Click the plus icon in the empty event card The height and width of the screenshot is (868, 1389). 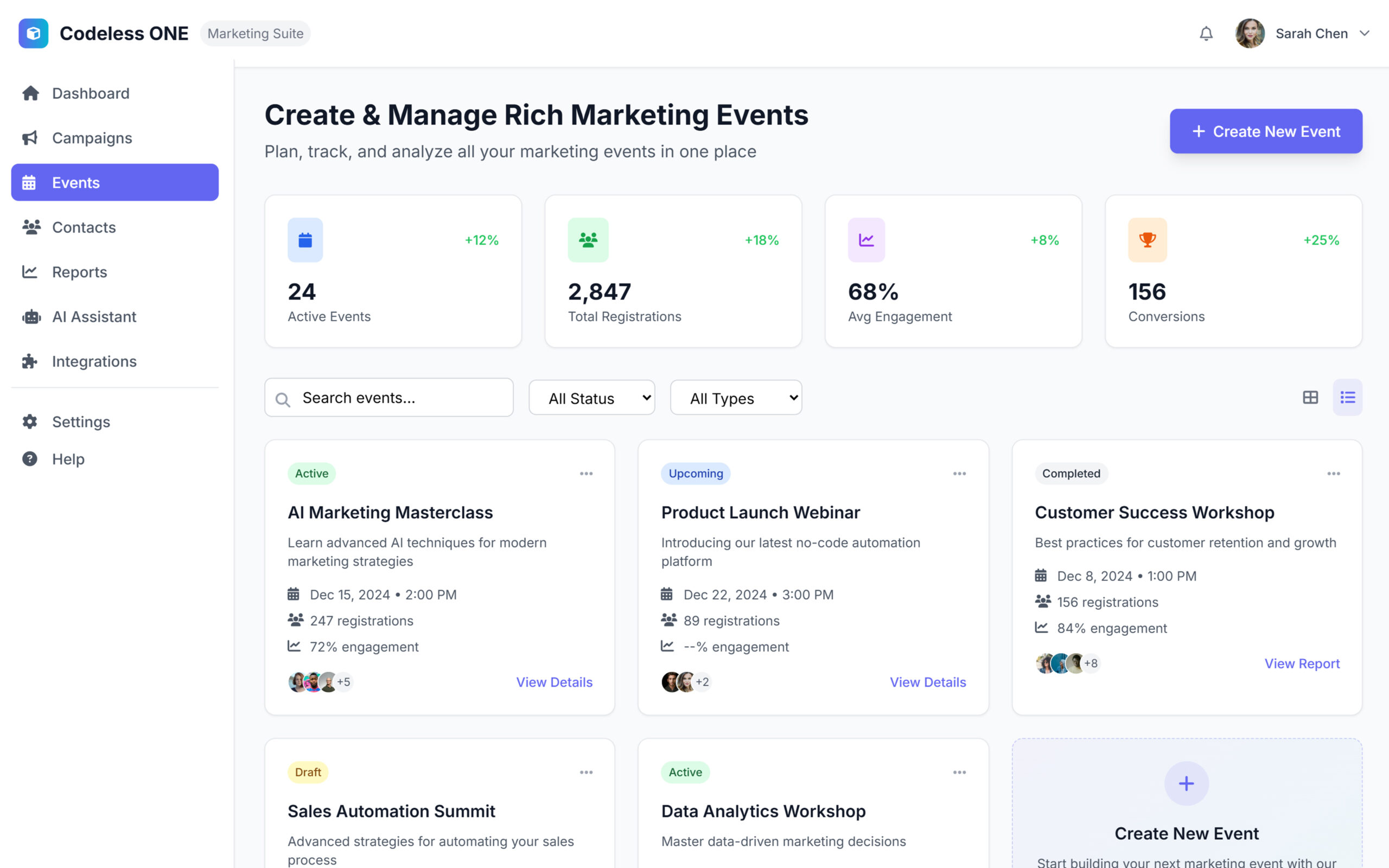point(1187,783)
